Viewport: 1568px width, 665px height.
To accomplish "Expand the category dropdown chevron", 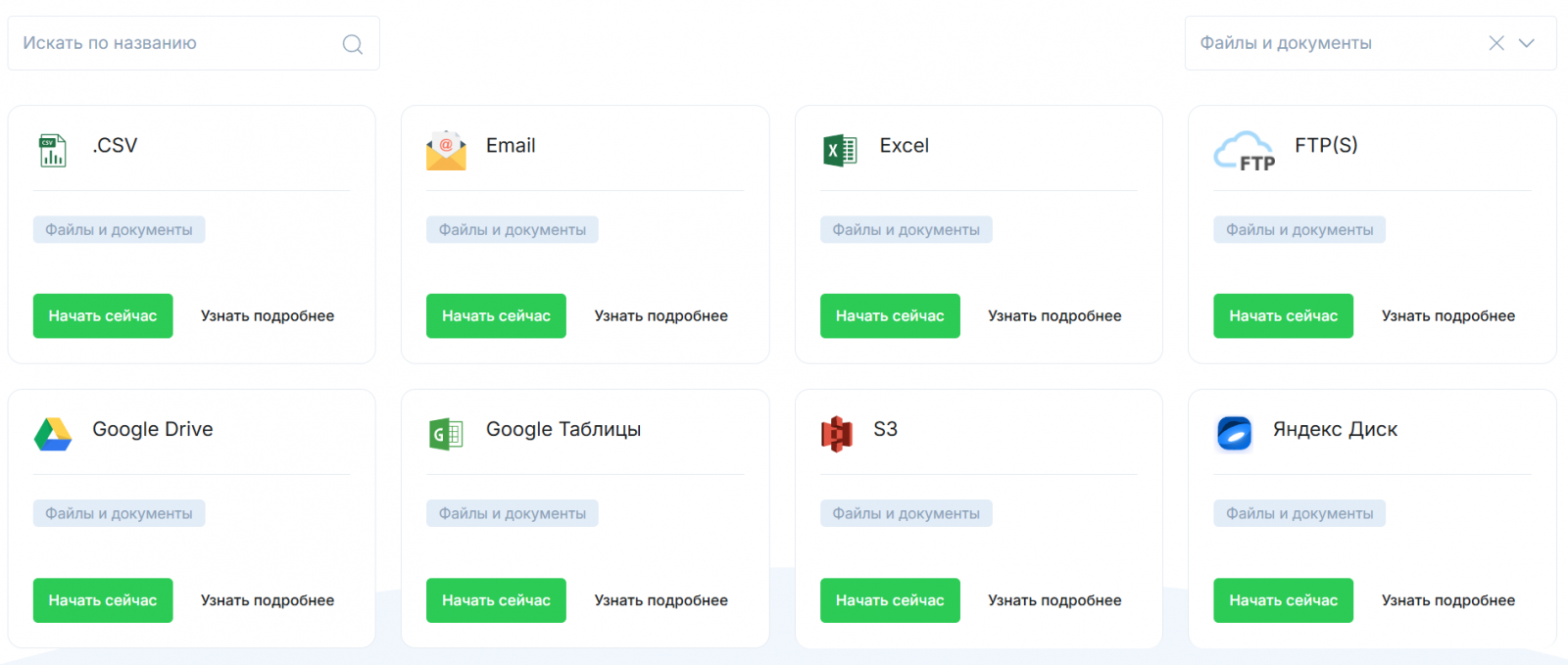I will [1527, 43].
